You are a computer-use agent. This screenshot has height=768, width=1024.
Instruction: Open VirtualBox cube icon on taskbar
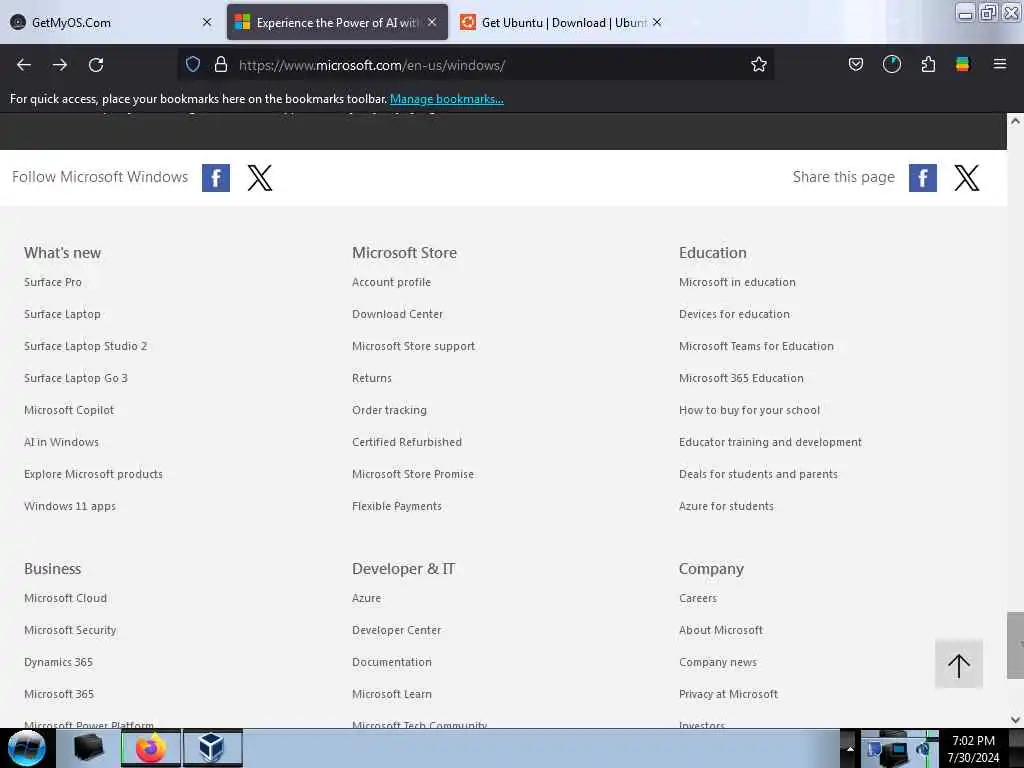coord(212,748)
